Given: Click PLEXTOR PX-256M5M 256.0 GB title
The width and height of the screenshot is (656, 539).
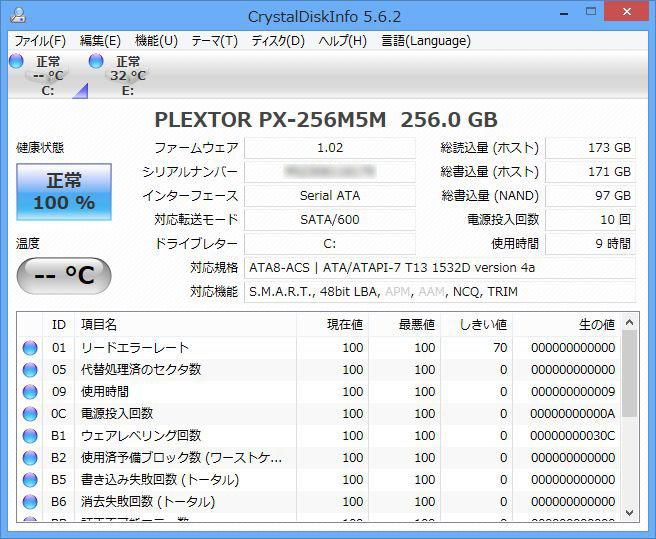Looking at the screenshot, I should [x=326, y=120].
